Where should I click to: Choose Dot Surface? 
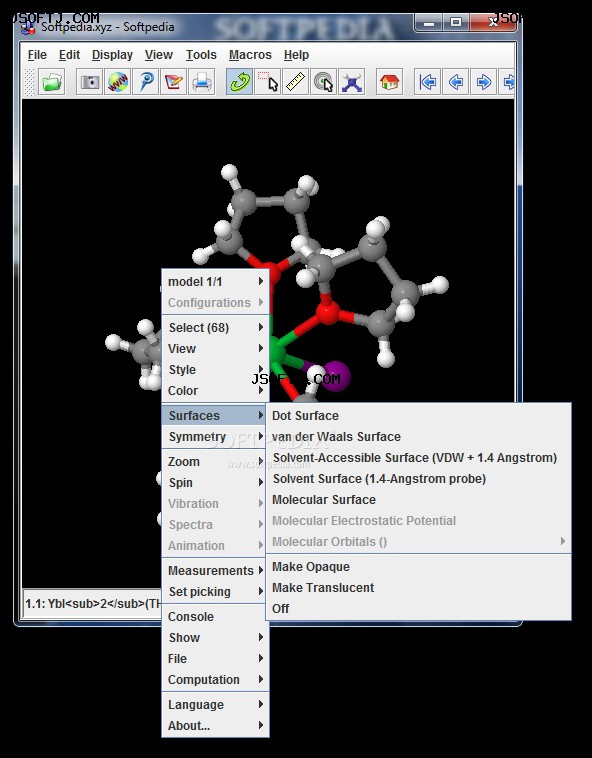pos(419,416)
